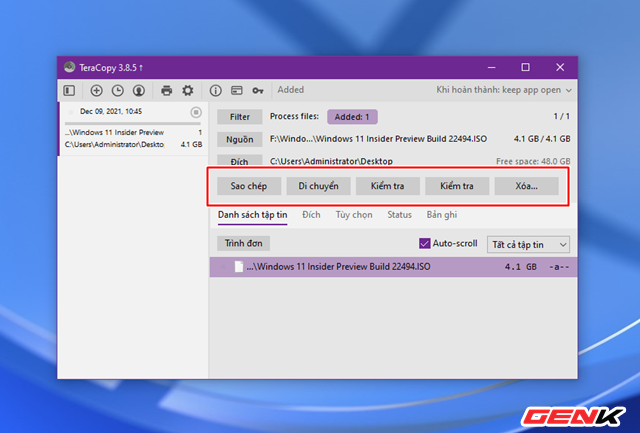Click 'Kiểm tra' button beside 'Di chuyển'
This screenshot has height=433, width=640.
(388, 186)
